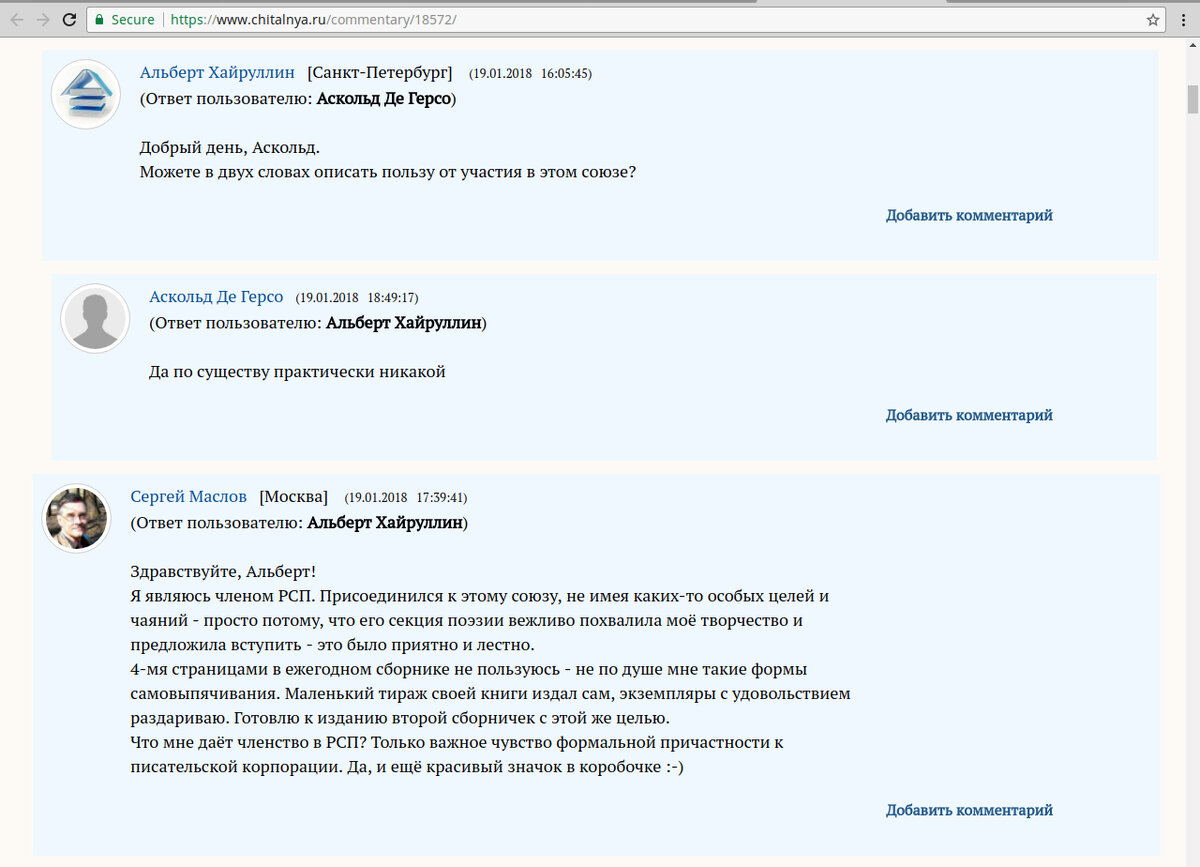Reload the page with the refresh icon
This screenshot has width=1200, height=867.
click(69, 19)
